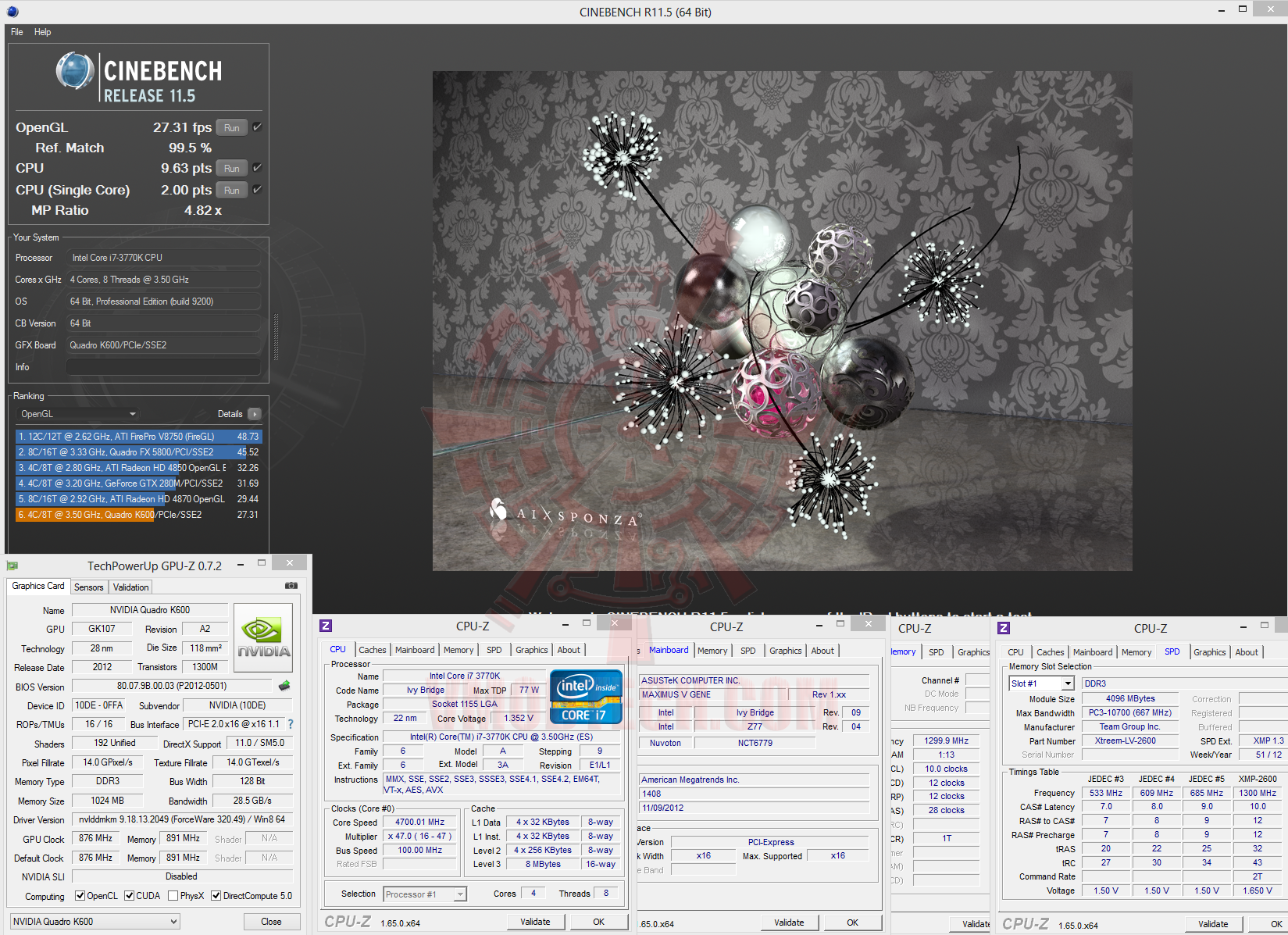The image size is (1288, 935).
Task: Open the OpenGL ranking dropdown
Action: click(78, 414)
